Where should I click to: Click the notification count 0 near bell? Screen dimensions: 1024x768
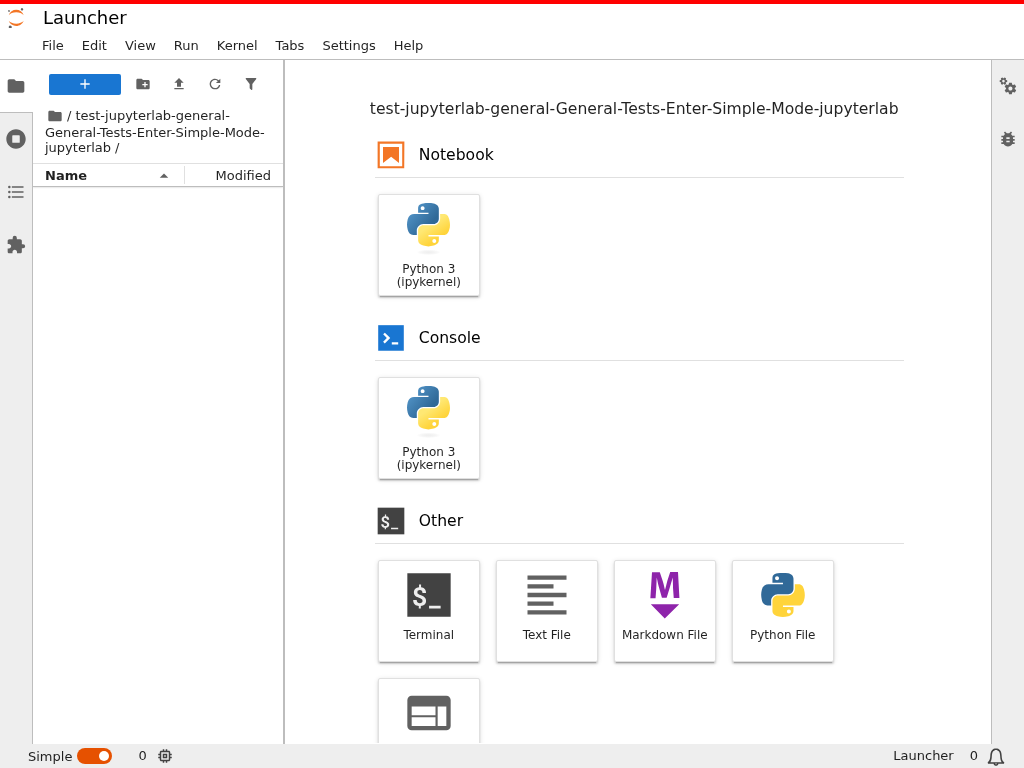pyautogui.click(x=973, y=756)
